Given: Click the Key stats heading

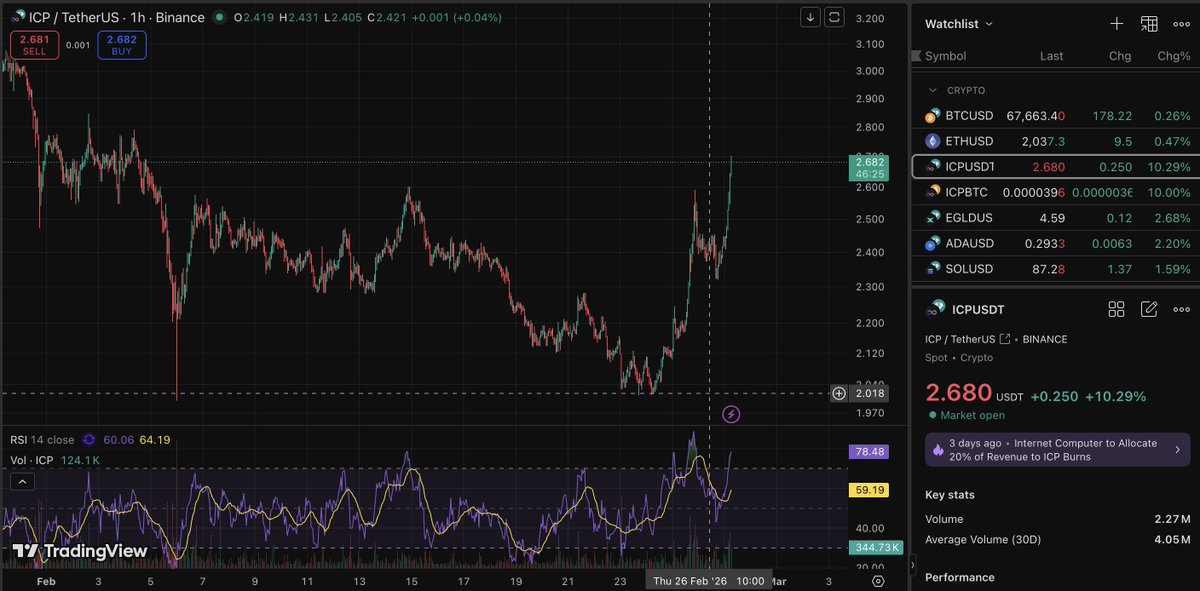Looking at the screenshot, I should click(950, 495).
